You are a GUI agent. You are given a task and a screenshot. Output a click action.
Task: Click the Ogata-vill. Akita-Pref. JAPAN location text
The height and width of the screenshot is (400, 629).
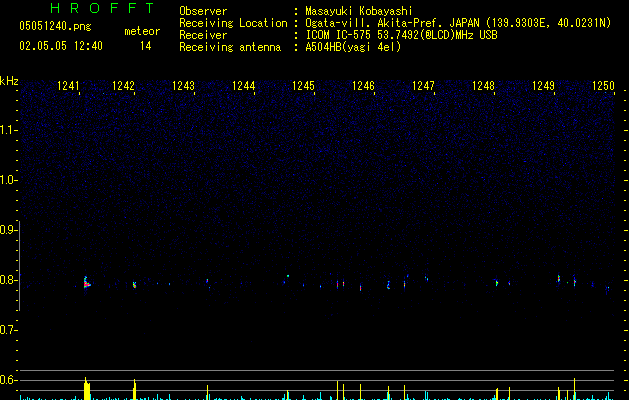(x=458, y=23)
